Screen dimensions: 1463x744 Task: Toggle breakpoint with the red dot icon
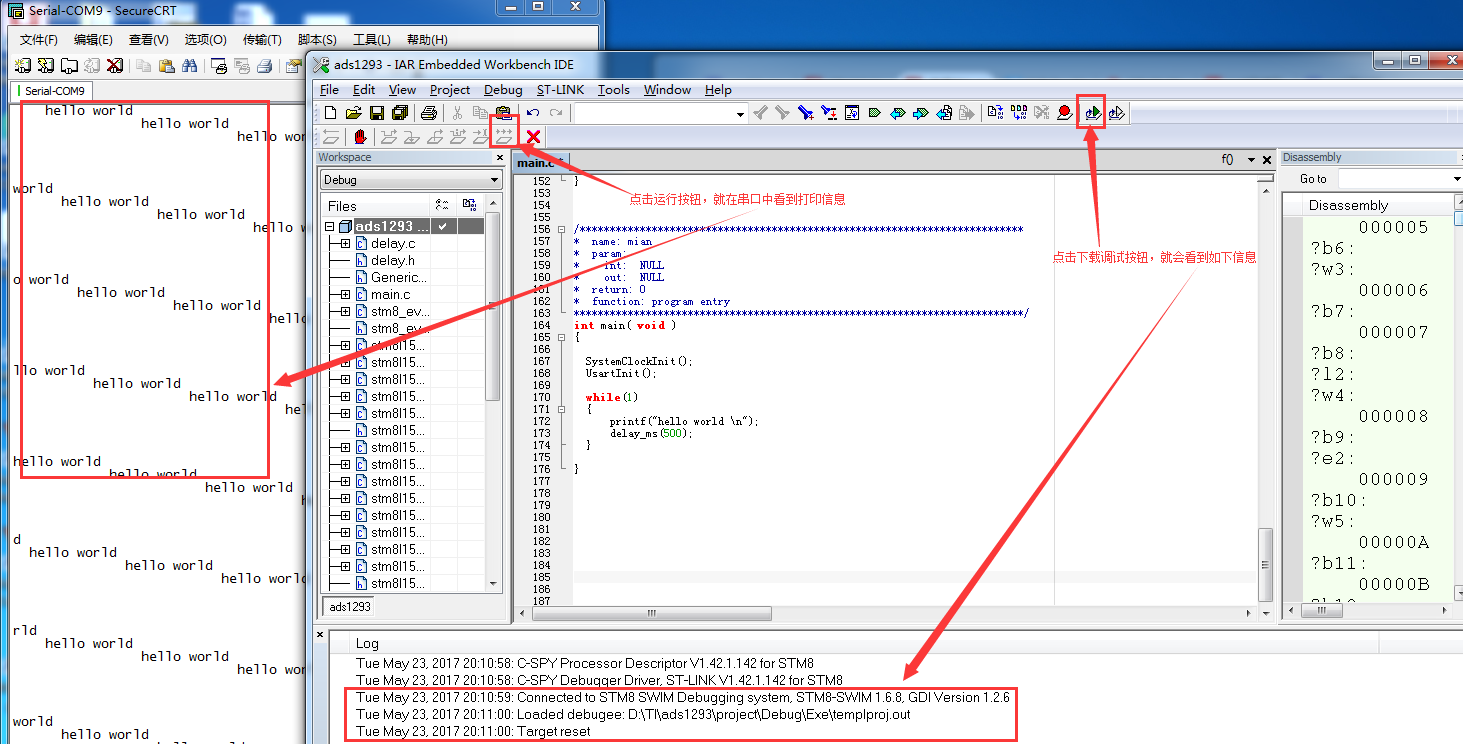pyautogui.click(x=1065, y=113)
